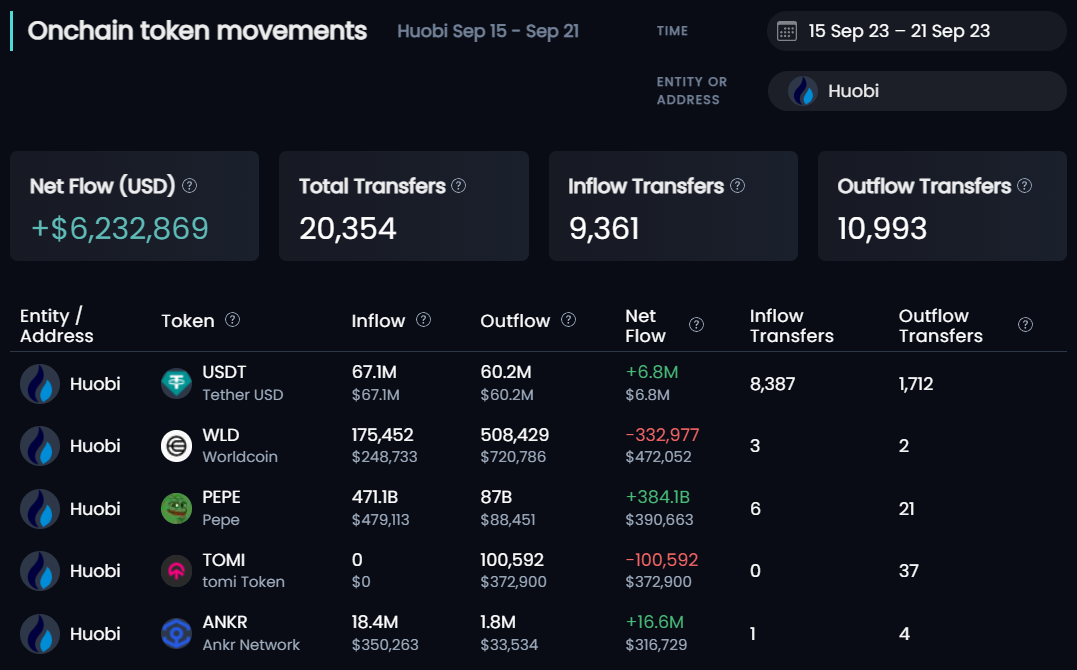This screenshot has height=670, width=1077.
Task: Select the USDT token name
Action: (224, 372)
